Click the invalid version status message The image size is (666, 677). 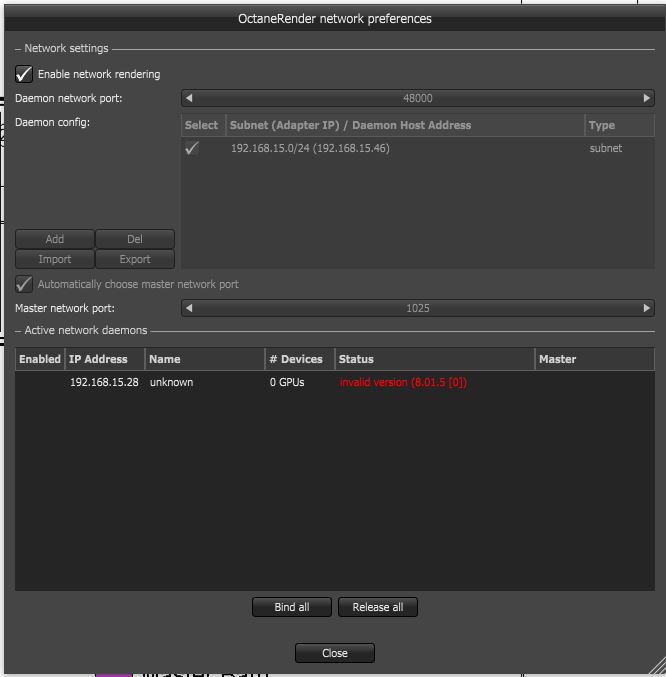[x=403, y=382]
